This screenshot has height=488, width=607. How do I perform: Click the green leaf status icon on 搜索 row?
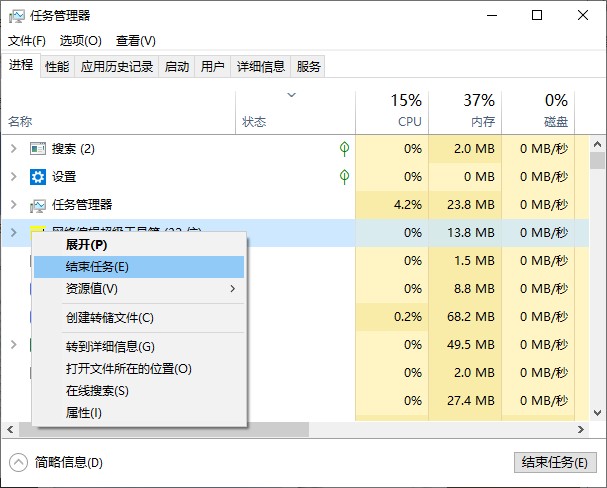[344, 149]
